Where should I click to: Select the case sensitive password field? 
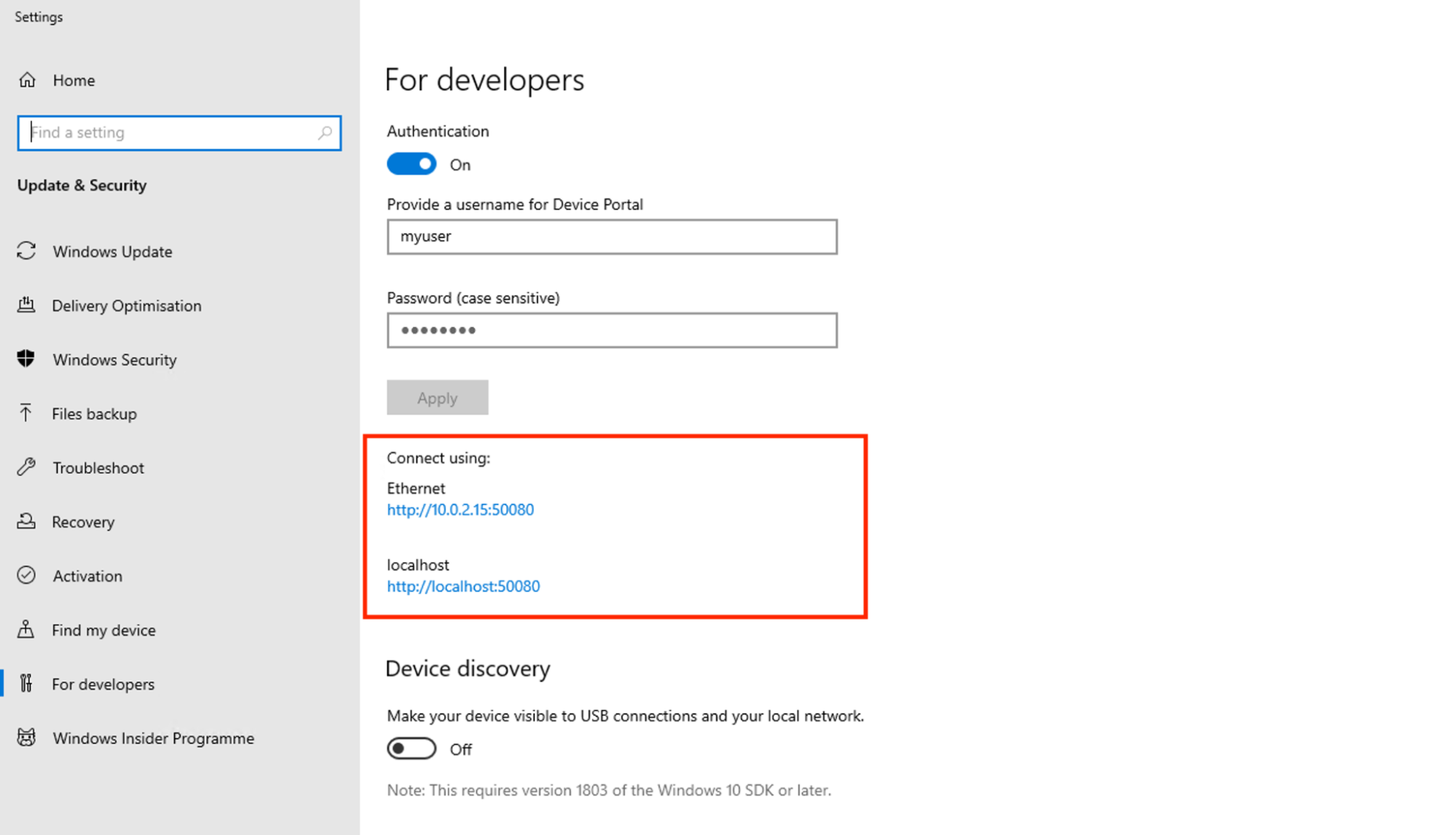pyautogui.click(x=612, y=330)
